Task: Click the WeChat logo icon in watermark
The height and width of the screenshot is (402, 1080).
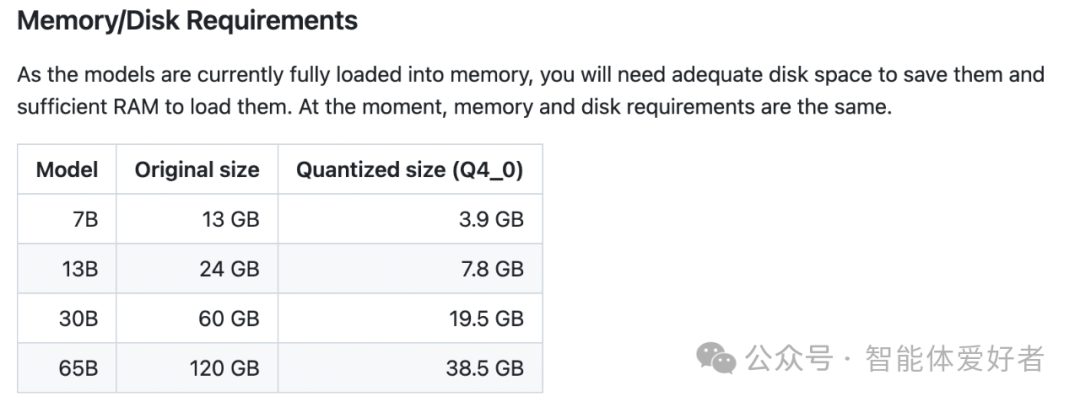Action: (716, 358)
